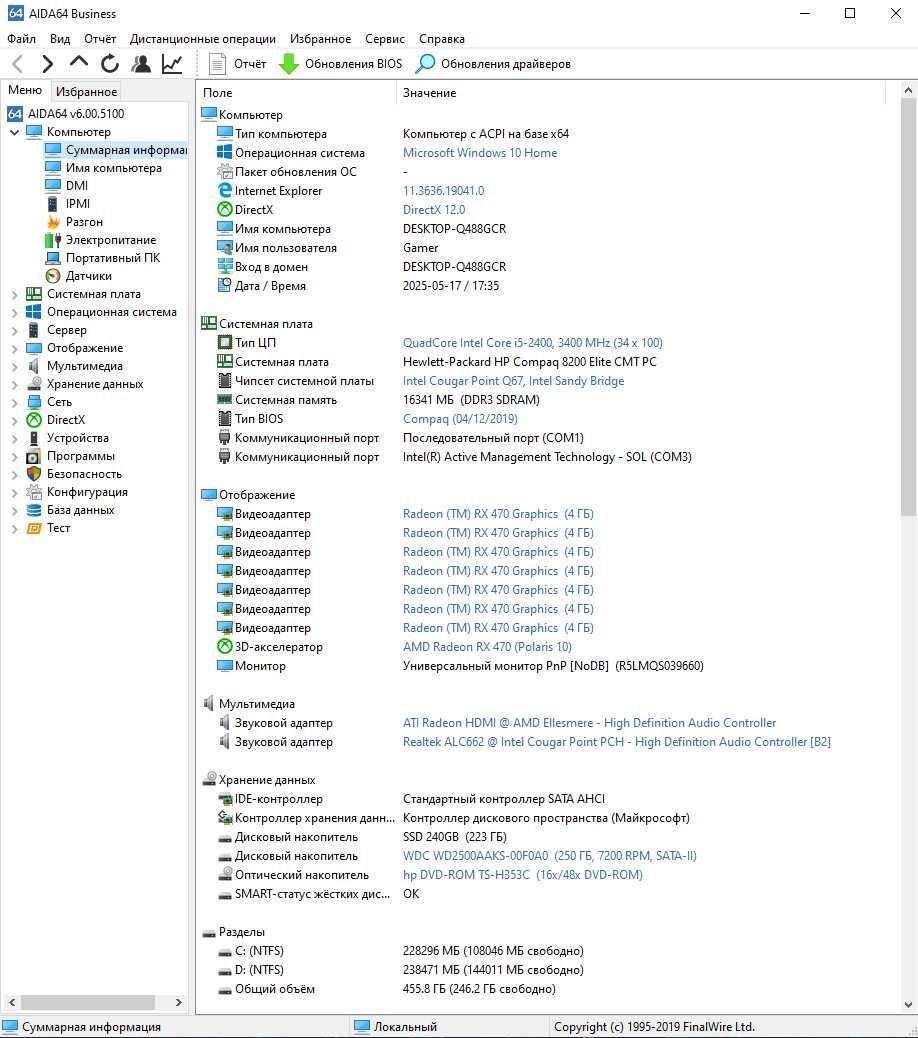918x1038 pixels.
Task: Open the Сервис menu
Action: click(385, 38)
